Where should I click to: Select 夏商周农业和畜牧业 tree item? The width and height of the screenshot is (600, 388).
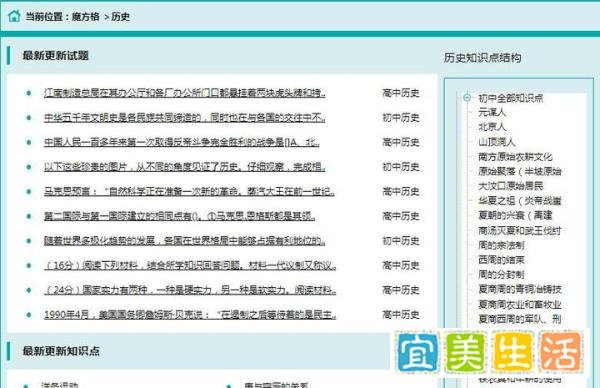coord(520,304)
